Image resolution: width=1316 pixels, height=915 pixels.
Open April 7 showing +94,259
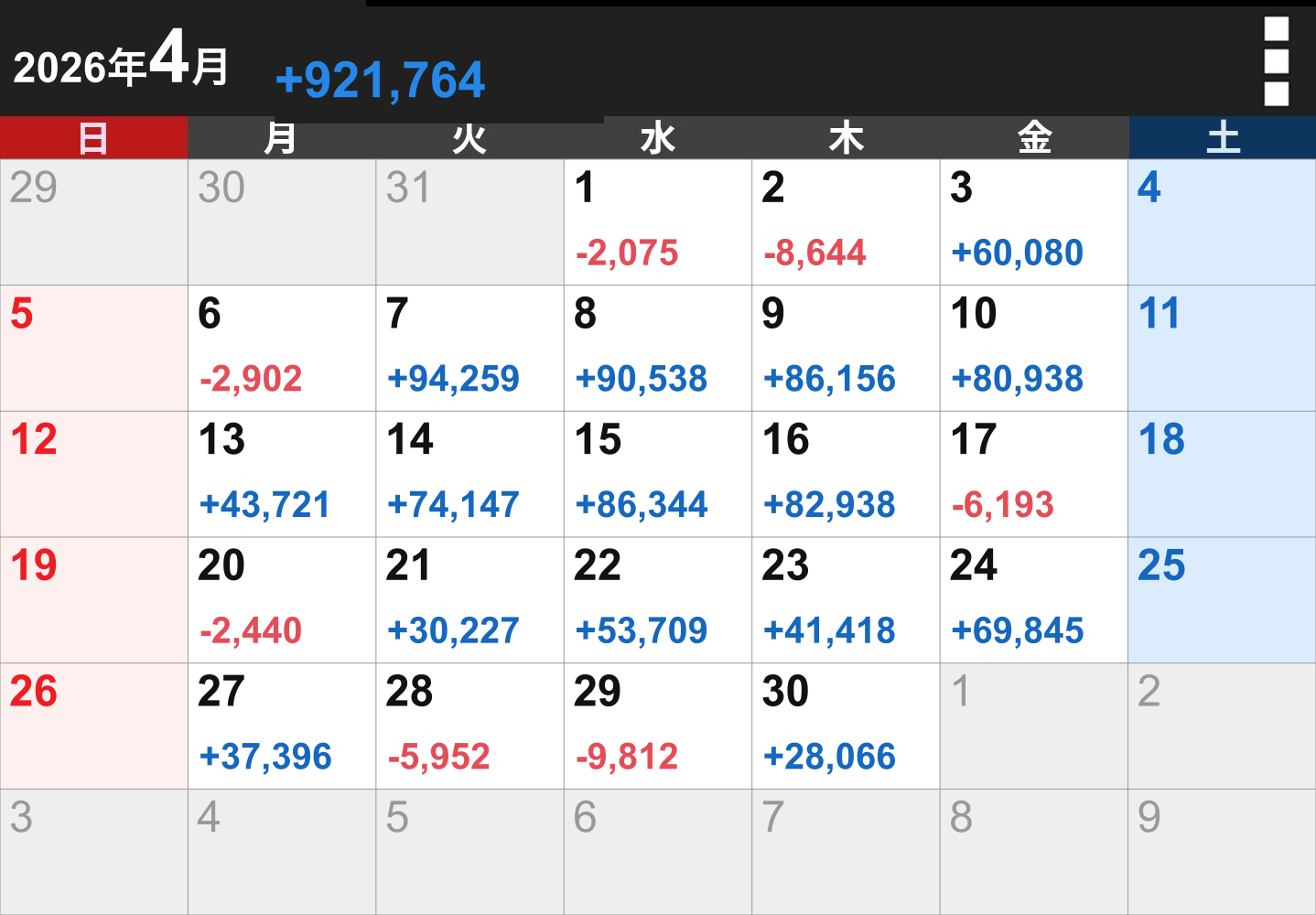[469, 349]
